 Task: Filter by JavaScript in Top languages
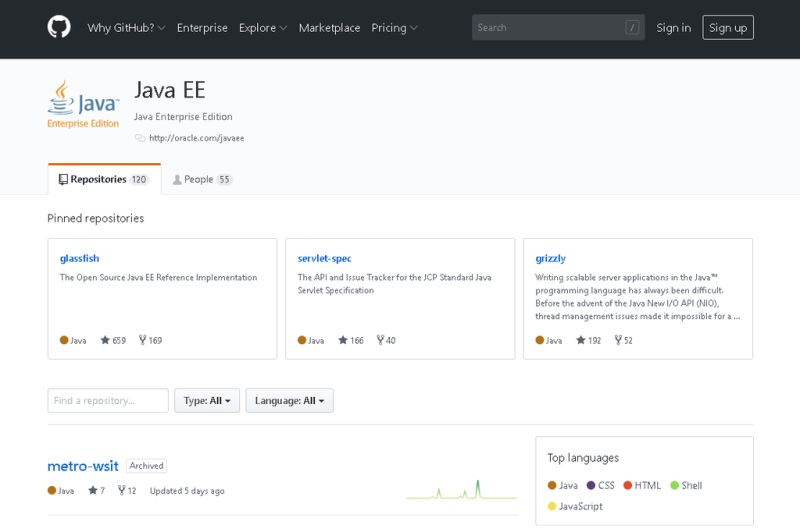pos(575,506)
